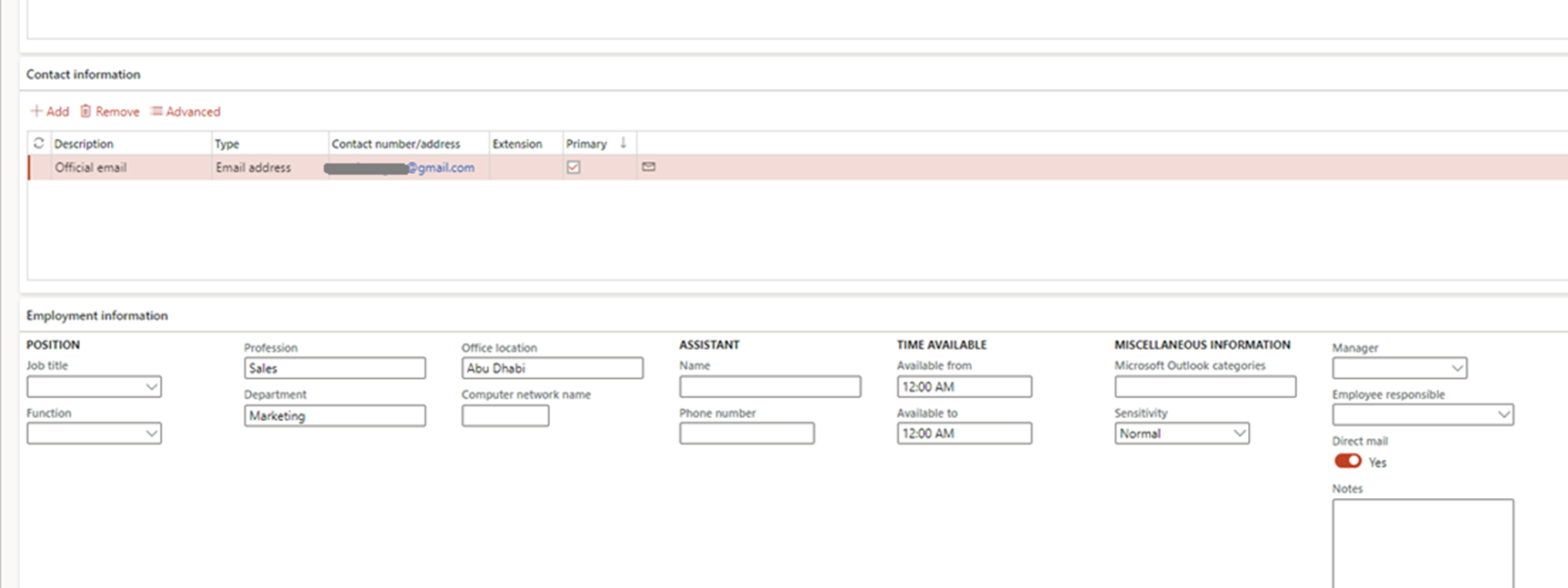Screen dimensions: 1568x588
Task: Collapse the Contact information section header
Action: (84, 75)
